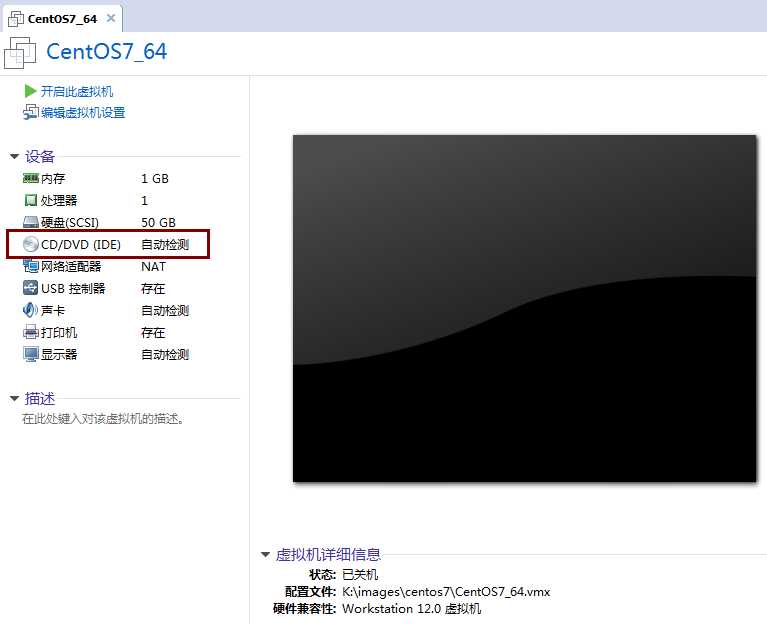Click the description field 在此处键入对该虚拟机的描述
The height and width of the screenshot is (624, 767).
(x=103, y=419)
